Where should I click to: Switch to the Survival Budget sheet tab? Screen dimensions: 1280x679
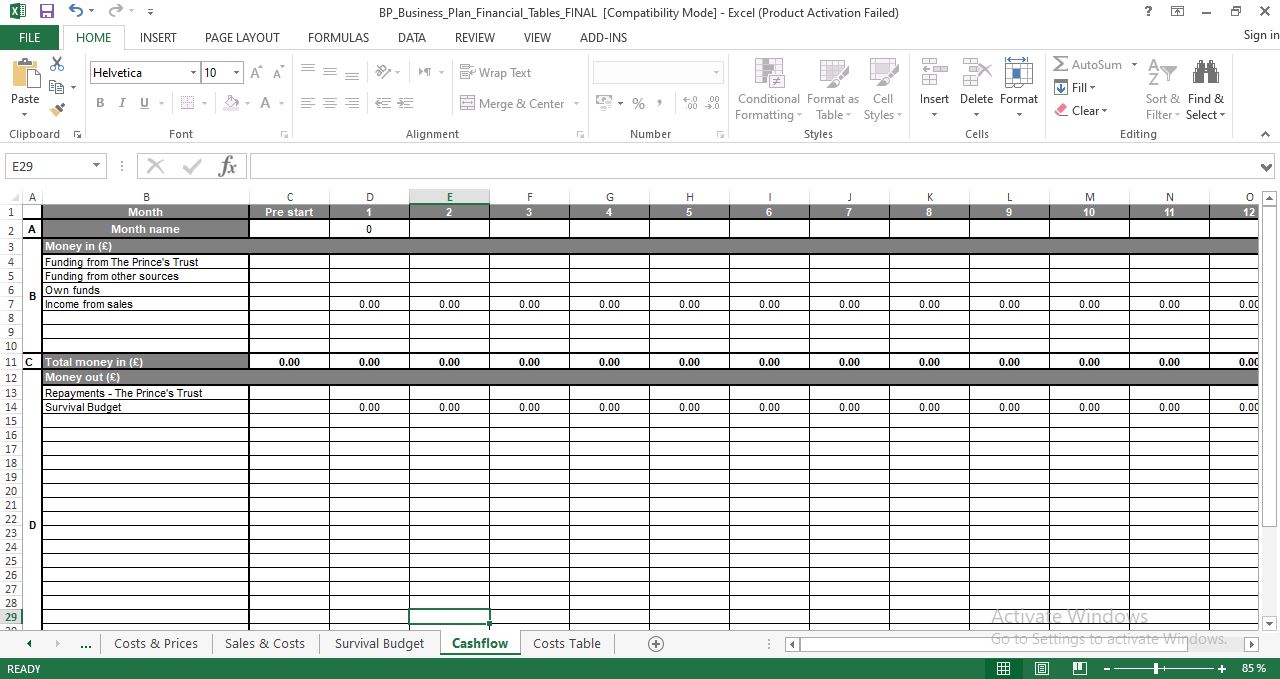[x=379, y=644]
